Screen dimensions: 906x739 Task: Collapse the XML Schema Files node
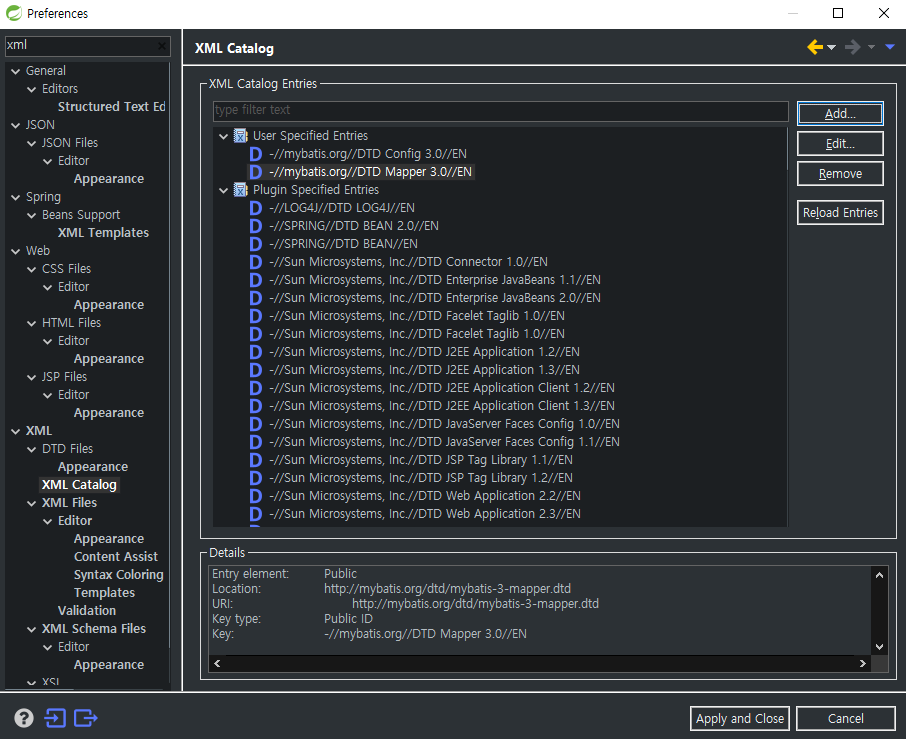(x=32, y=629)
